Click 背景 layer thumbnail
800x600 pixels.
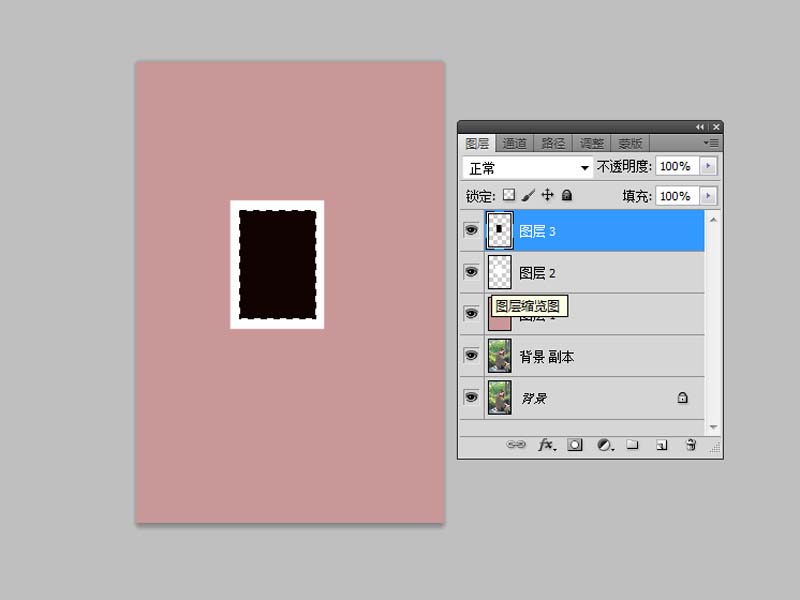(x=499, y=397)
